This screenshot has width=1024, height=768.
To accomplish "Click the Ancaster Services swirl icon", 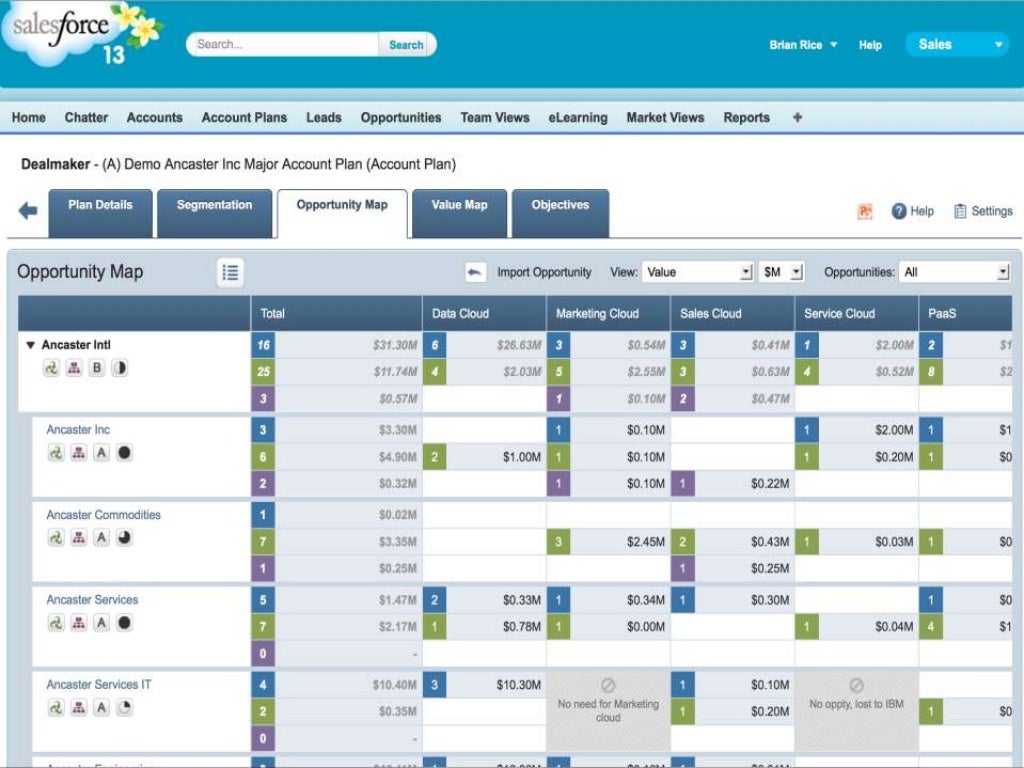I will [x=56, y=622].
